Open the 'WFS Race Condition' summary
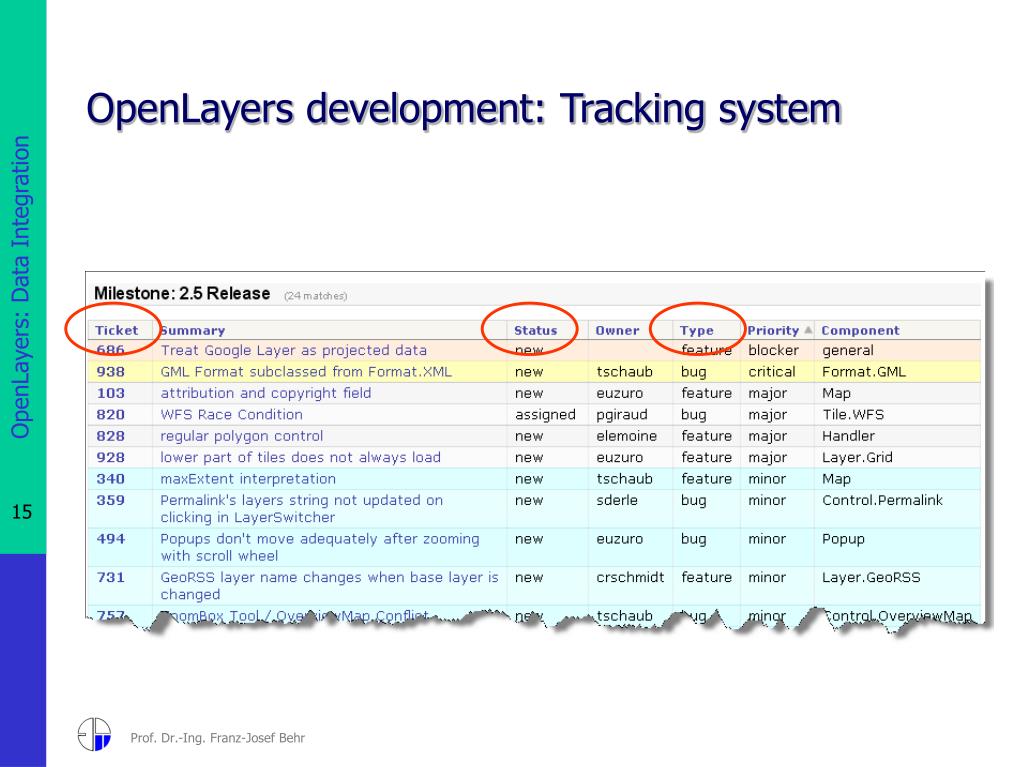The height and width of the screenshot is (767, 1023). [232, 415]
